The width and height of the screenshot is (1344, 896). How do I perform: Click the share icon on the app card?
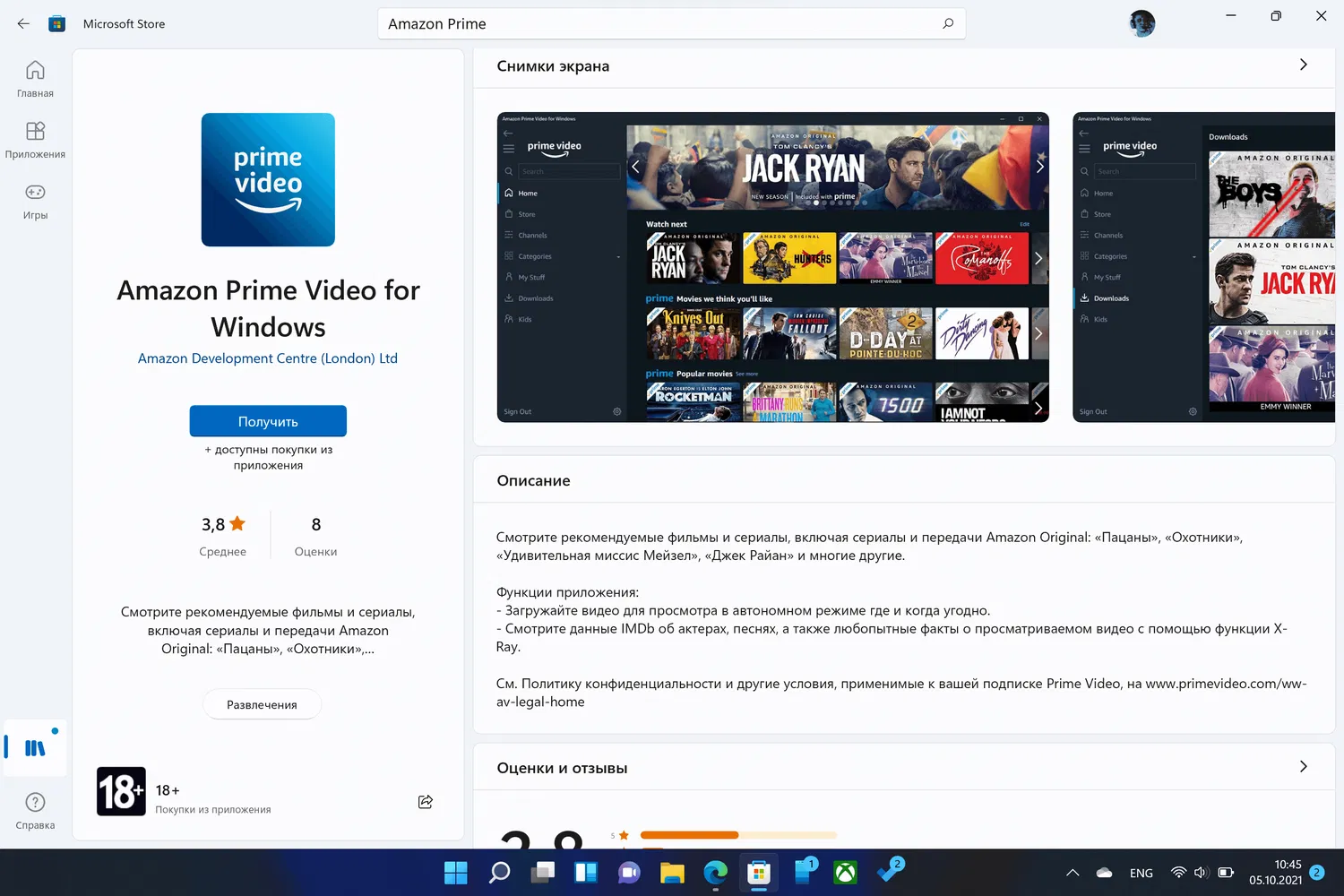click(426, 801)
